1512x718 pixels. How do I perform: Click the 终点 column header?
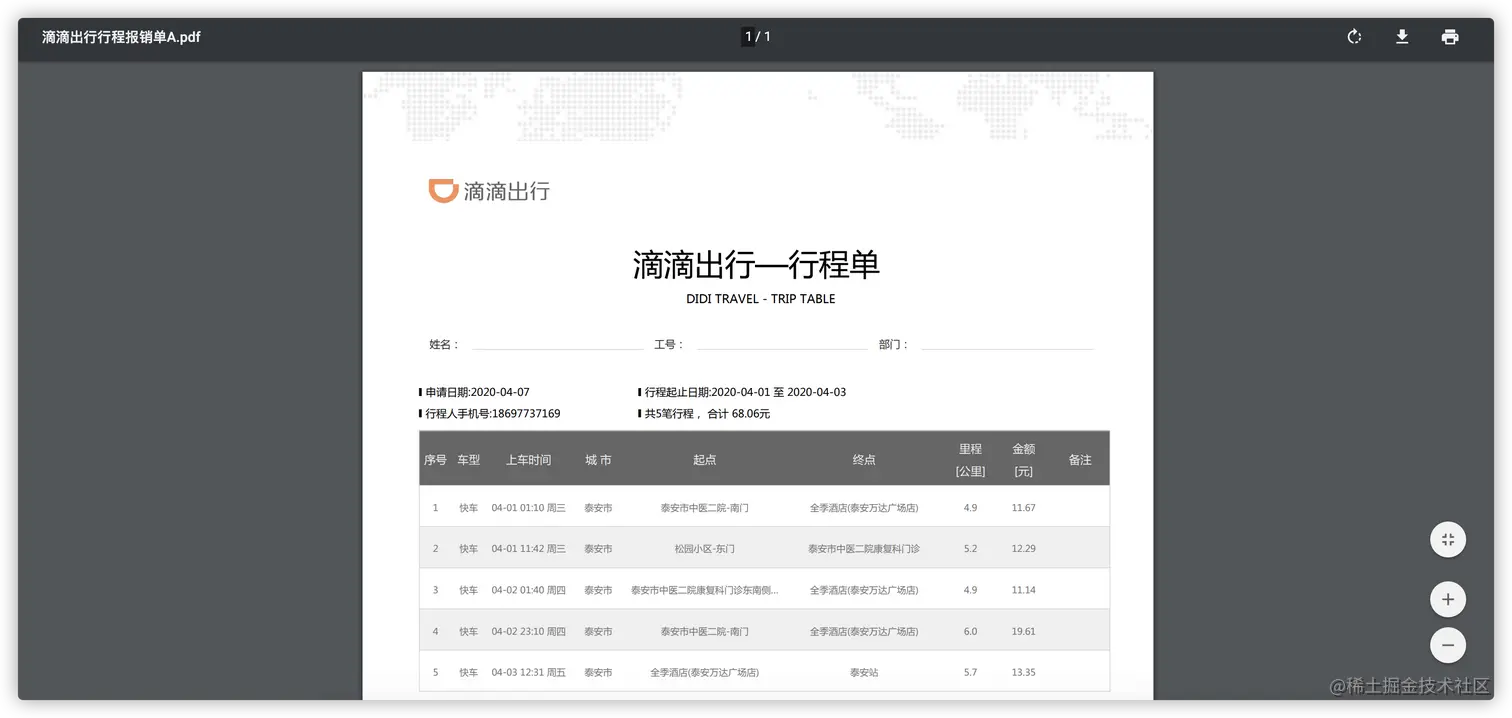click(x=864, y=460)
